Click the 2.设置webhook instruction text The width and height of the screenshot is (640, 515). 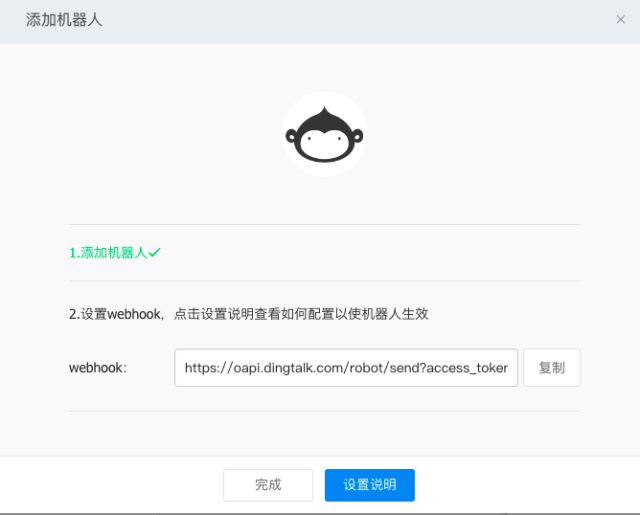248,314
